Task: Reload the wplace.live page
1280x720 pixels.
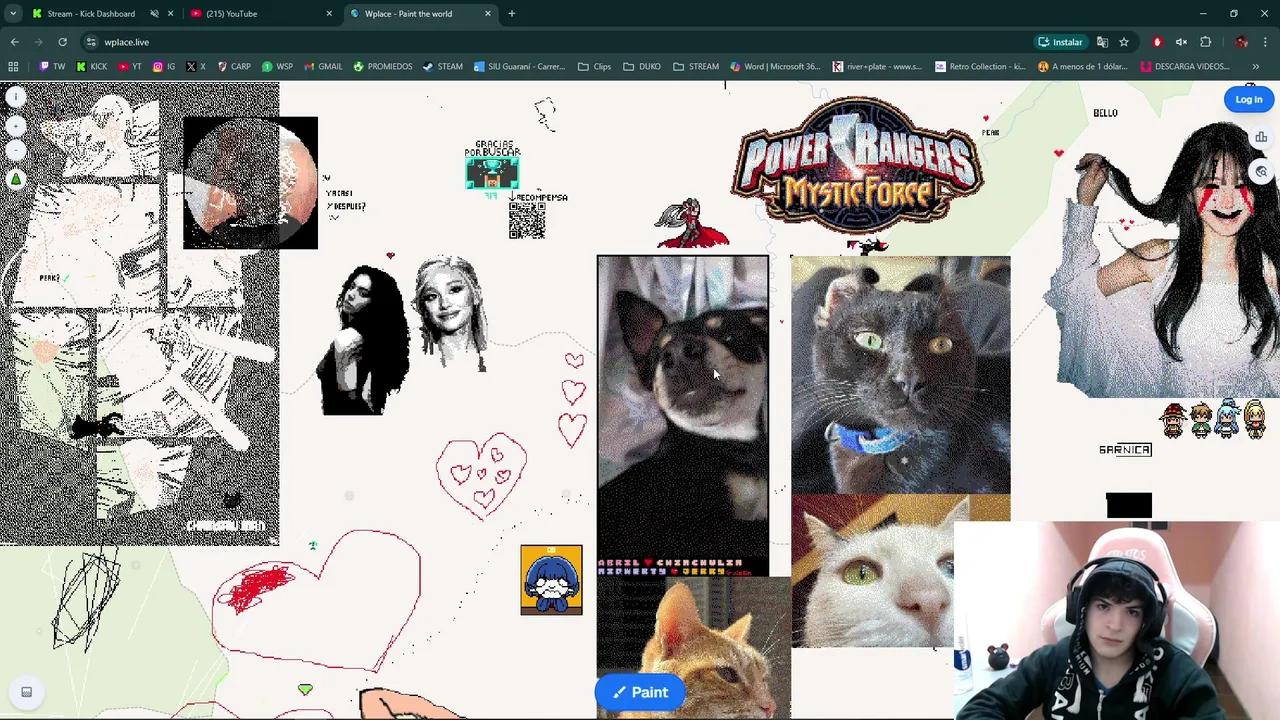Action: (x=62, y=42)
